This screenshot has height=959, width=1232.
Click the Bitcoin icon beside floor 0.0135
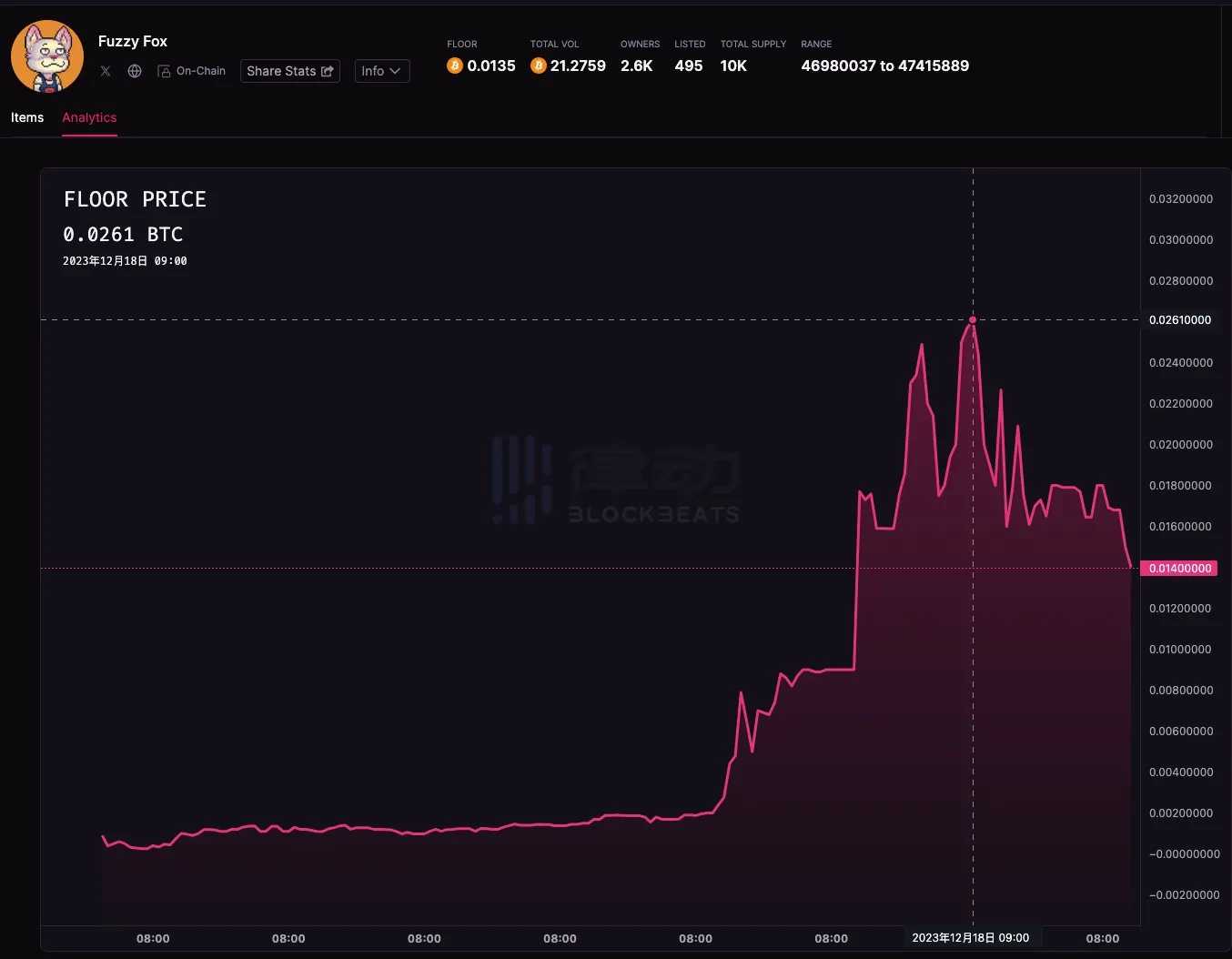click(x=455, y=66)
